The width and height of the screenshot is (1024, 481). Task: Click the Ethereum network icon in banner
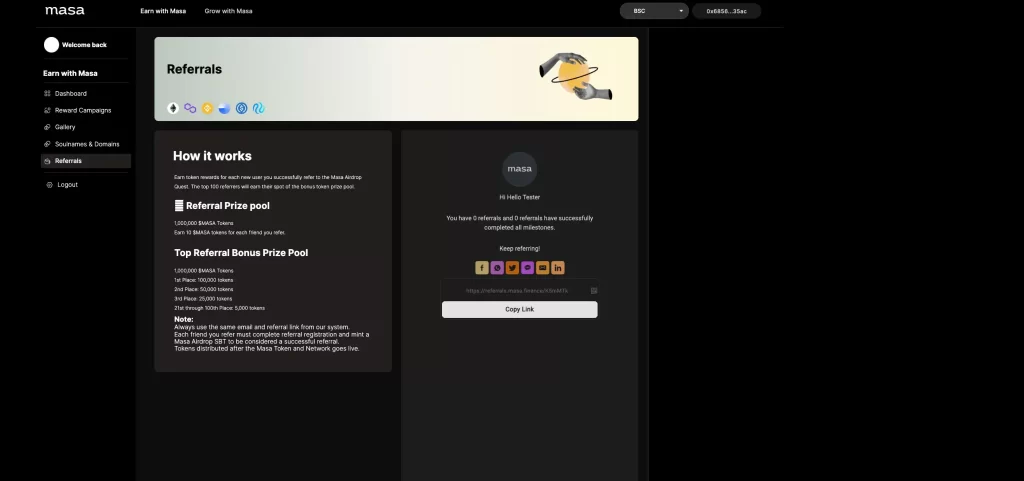click(x=173, y=108)
